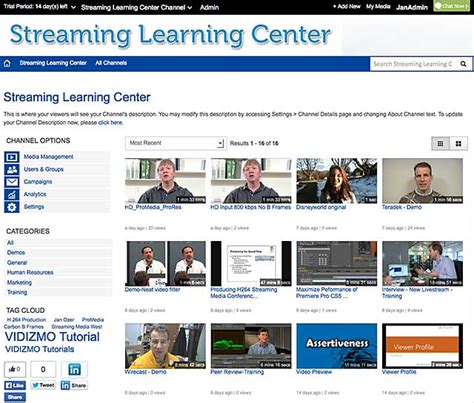Click the Twitter tweet count box
474x403 pixels.
[43, 369]
